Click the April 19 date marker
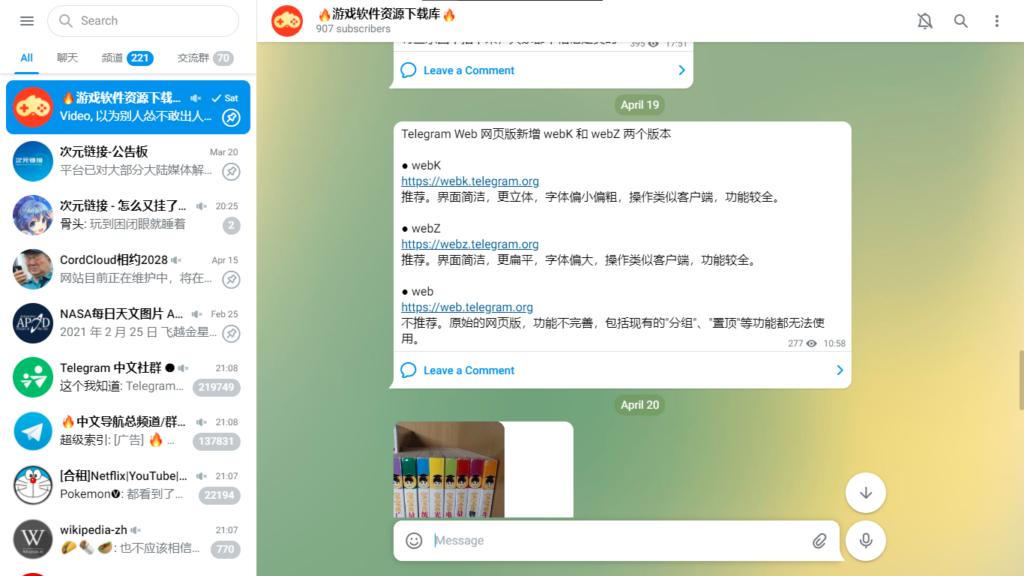1024x576 pixels. click(x=639, y=105)
